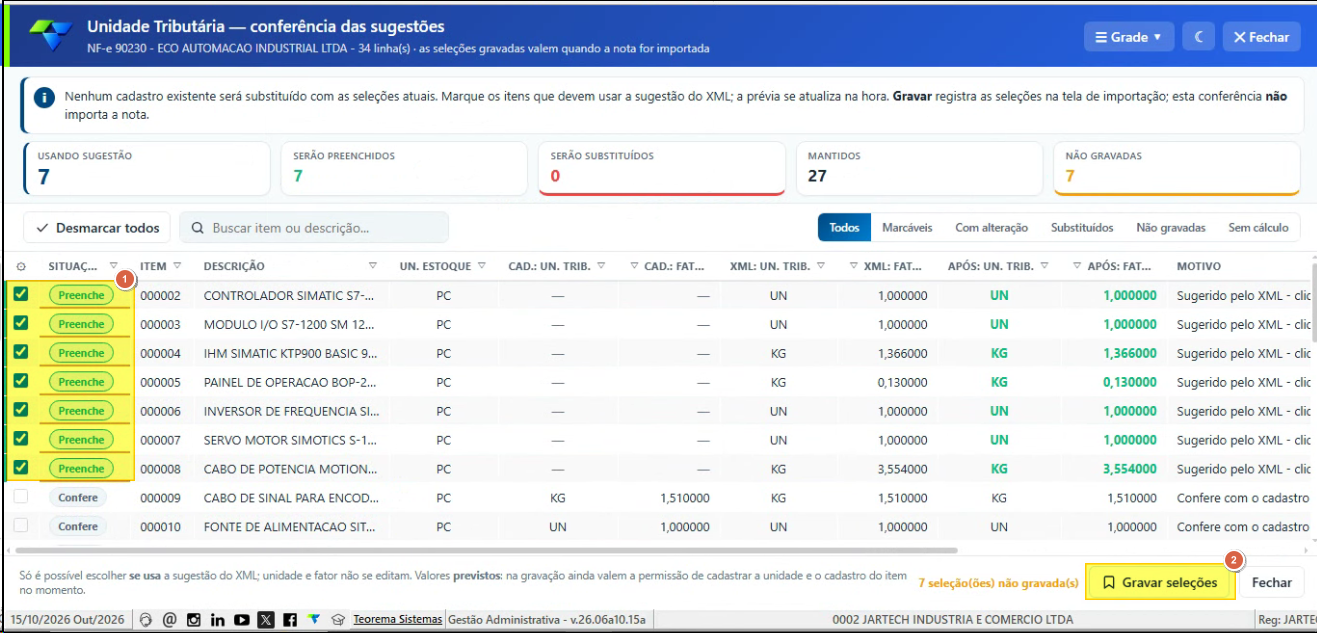Select the Marcáveis filter tab
1317x633 pixels.
tap(907, 228)
